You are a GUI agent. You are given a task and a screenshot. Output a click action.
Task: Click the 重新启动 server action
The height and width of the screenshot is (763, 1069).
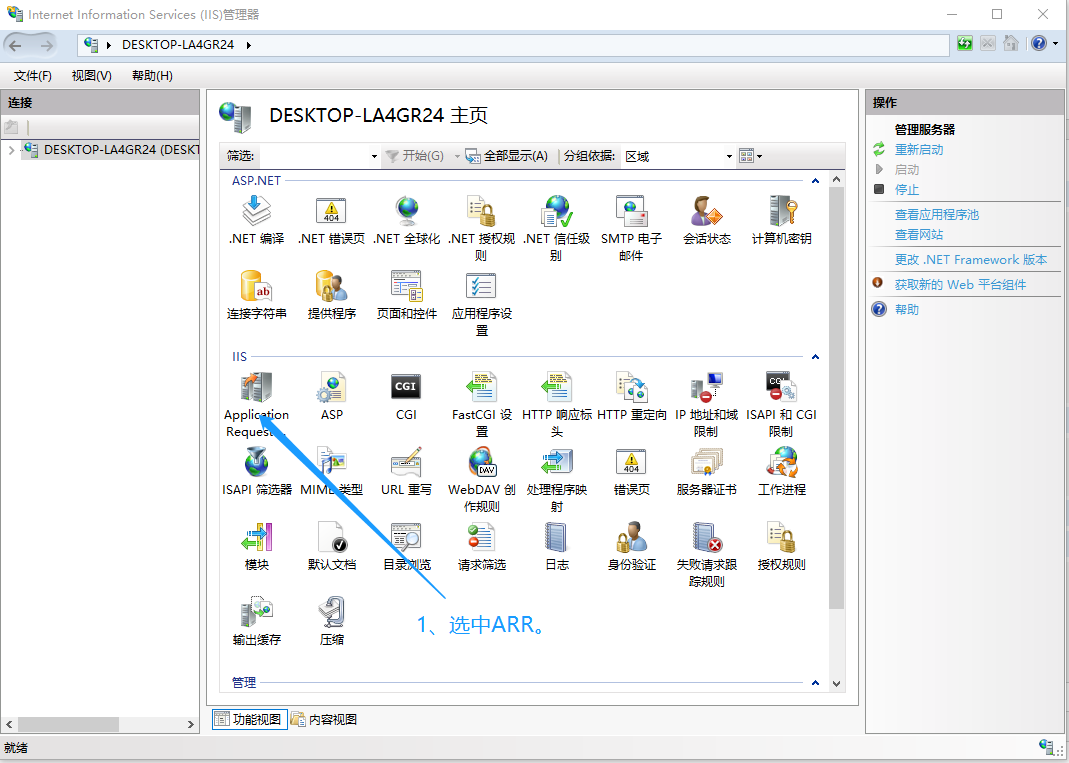click(x=919, y=149)
